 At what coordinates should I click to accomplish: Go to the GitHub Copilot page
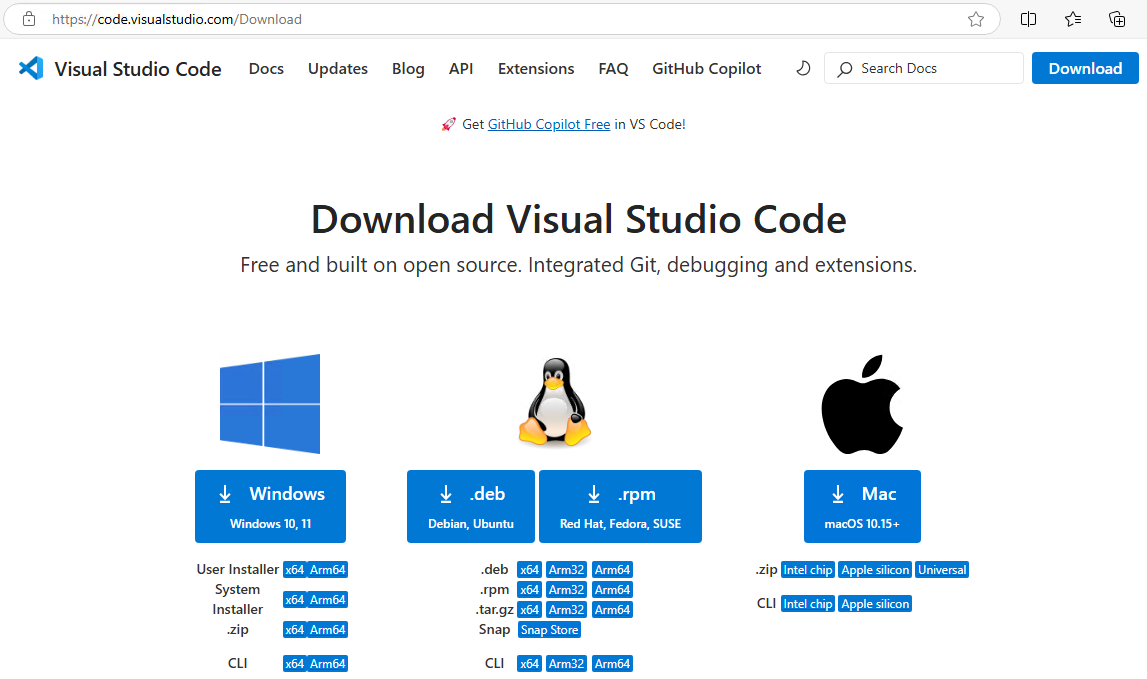point(706,69)
